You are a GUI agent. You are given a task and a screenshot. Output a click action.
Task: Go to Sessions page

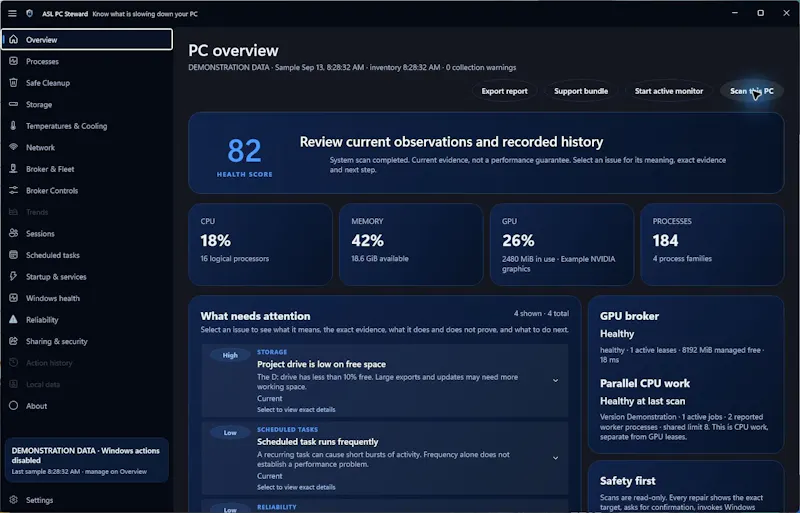[x=87, y=233]
